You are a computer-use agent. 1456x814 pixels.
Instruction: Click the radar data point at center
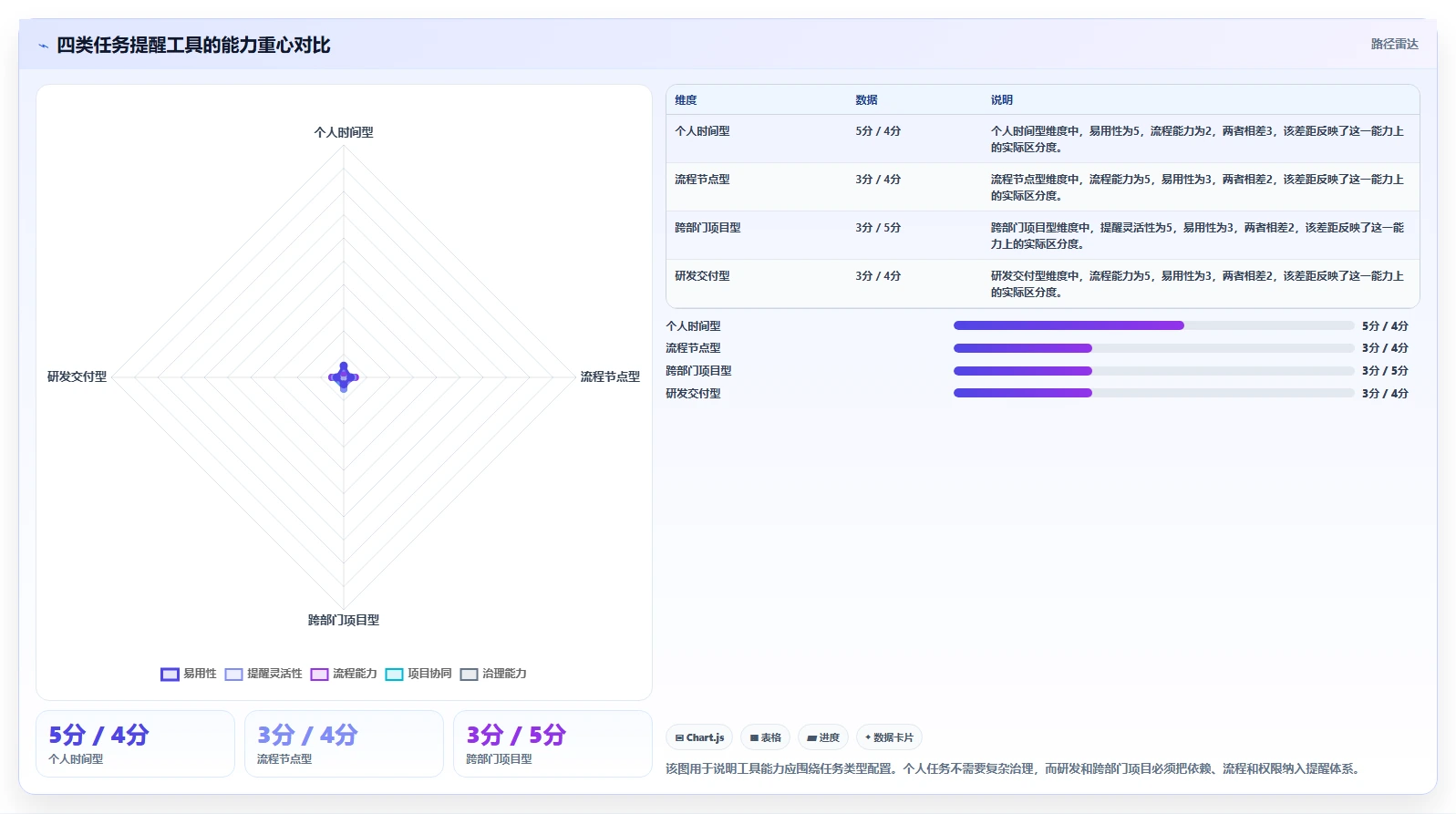coord(344,376)
